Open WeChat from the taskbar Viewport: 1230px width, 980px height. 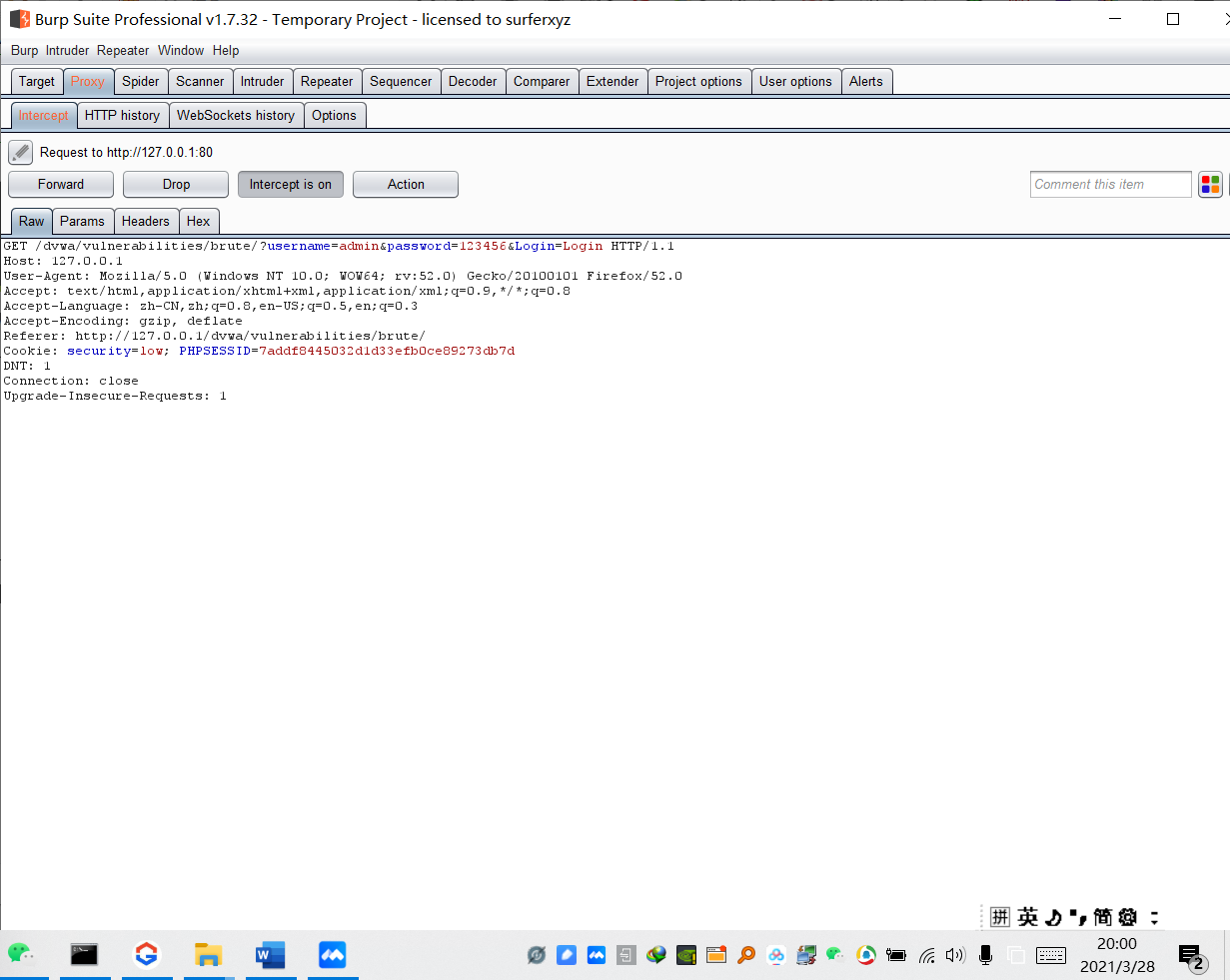coord(20,955)
